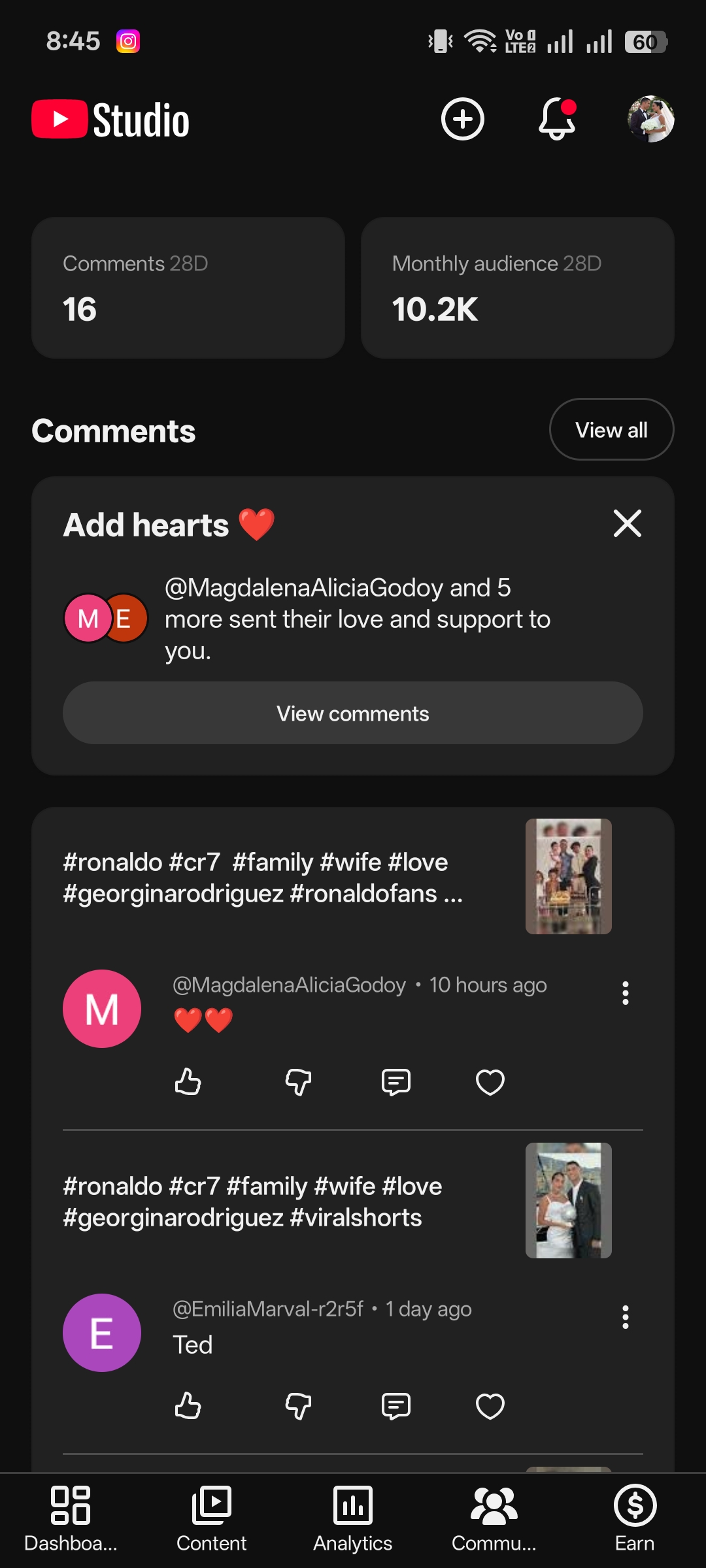Switch to the Content tab
706x1568 pixels.
click(212, 1520)
